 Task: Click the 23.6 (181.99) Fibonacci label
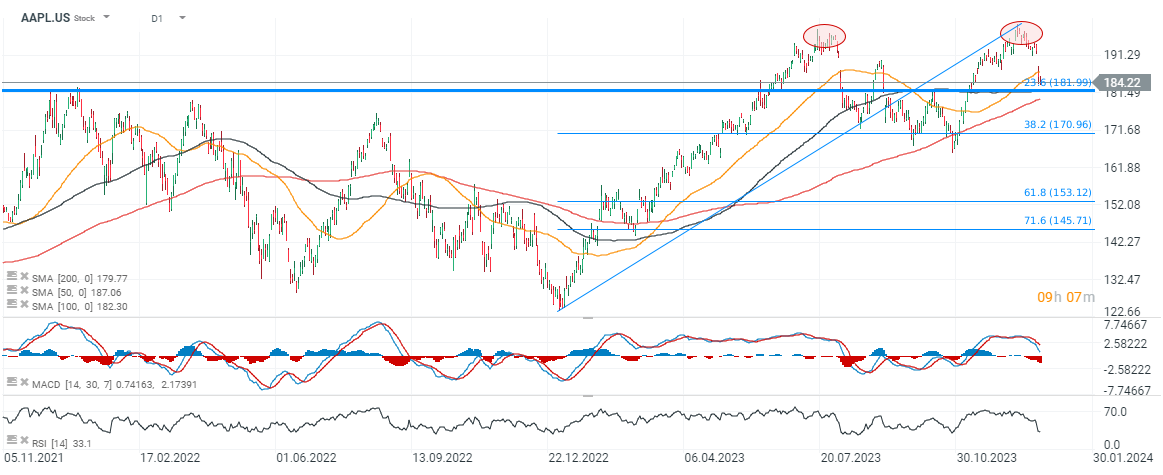click(1058, 82)
